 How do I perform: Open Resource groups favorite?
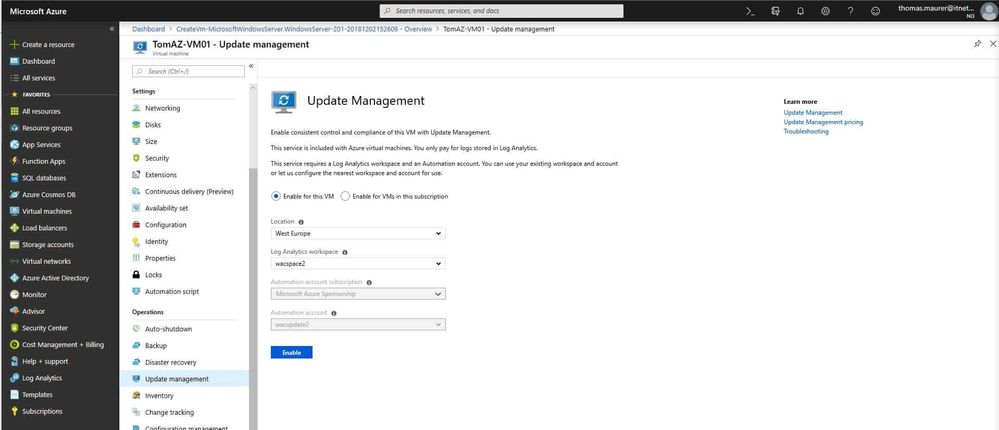(41, 128)
